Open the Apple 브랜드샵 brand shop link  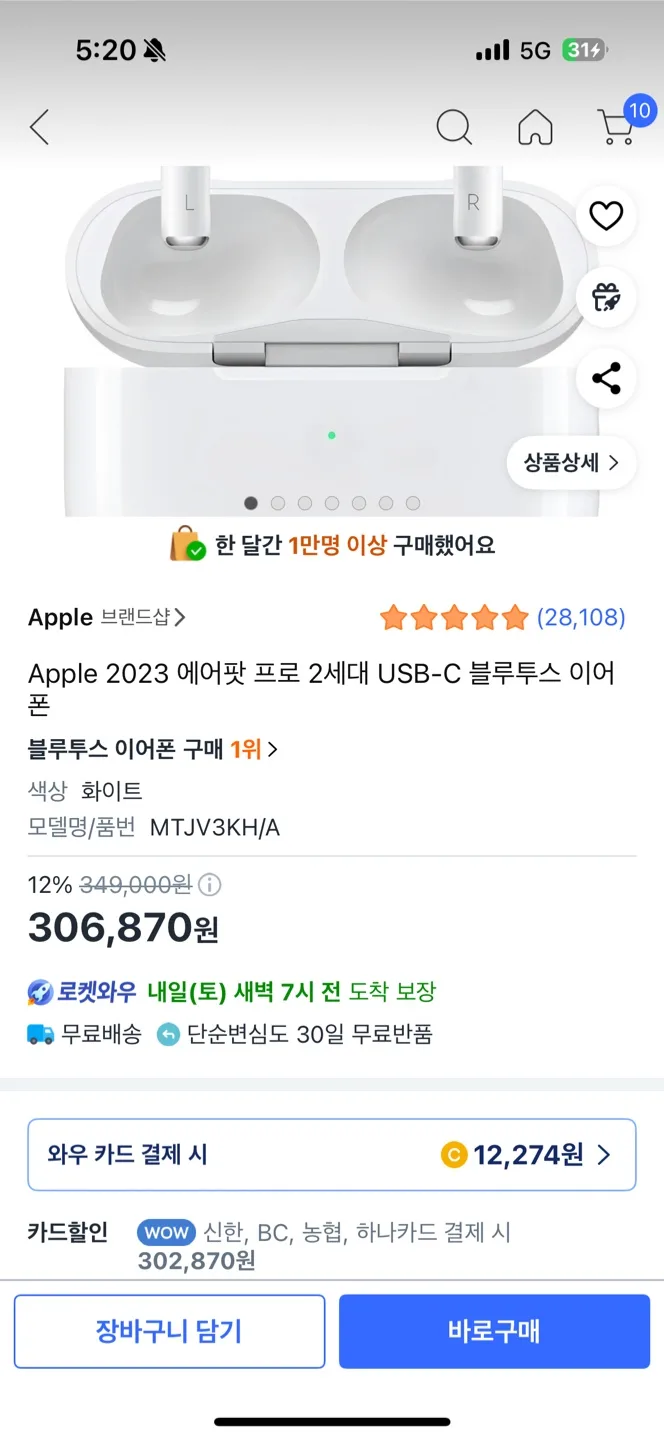coord(107,618)
